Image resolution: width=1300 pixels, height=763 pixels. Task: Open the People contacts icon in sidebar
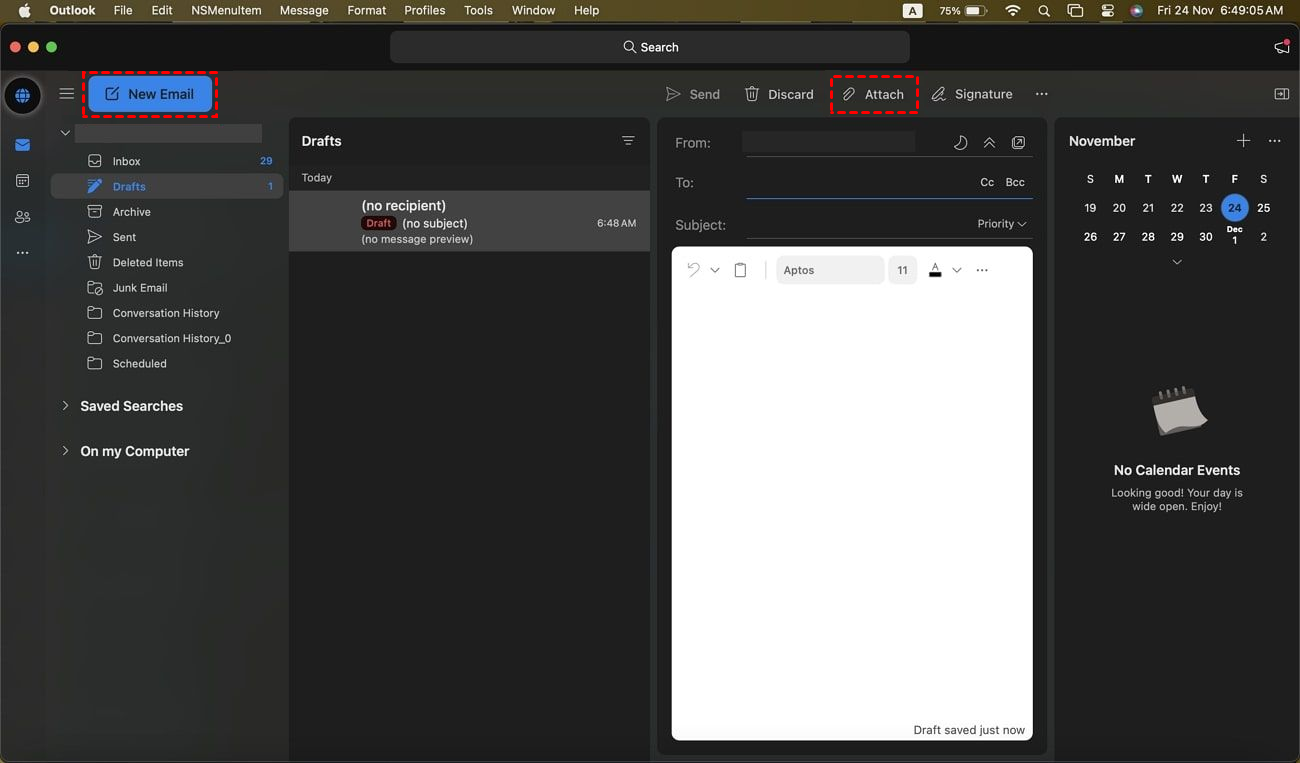[x=23, y=217]
